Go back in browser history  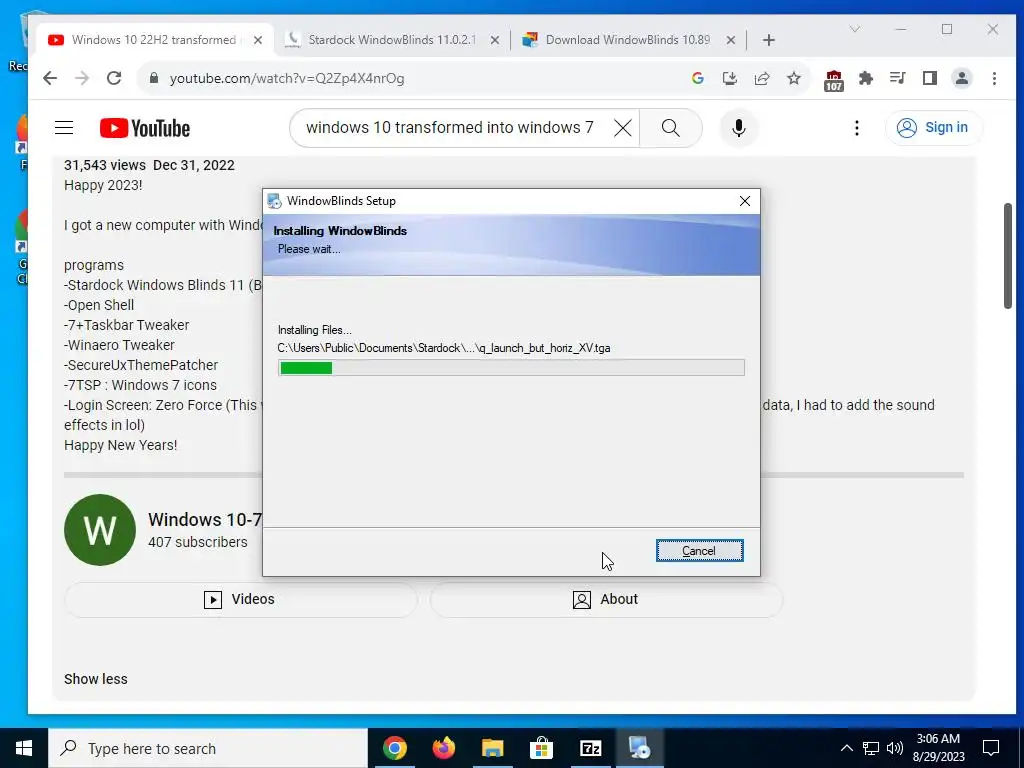[50, 78]
